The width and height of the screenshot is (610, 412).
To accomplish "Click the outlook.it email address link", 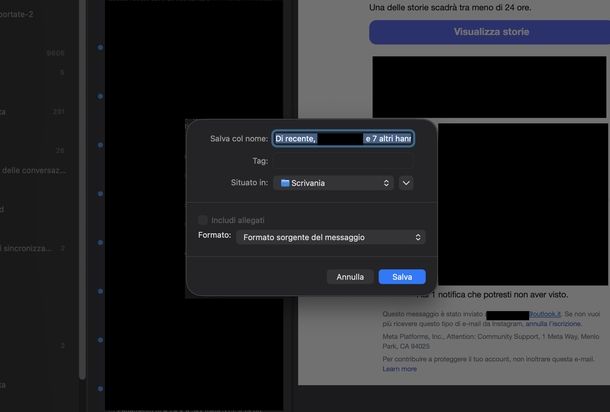I will [x=545, y=314].
